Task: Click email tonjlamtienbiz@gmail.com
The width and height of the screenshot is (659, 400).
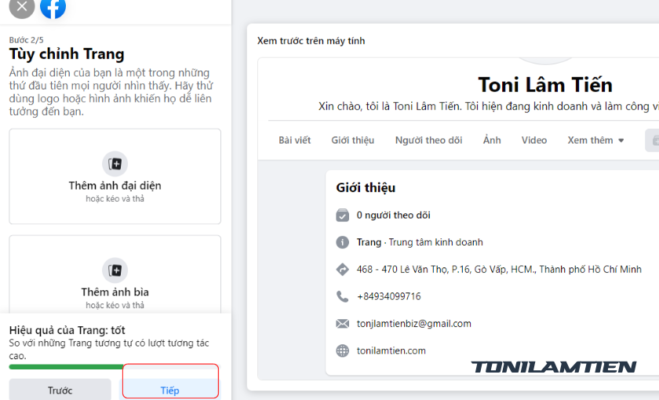Action: tap(414, 324)
